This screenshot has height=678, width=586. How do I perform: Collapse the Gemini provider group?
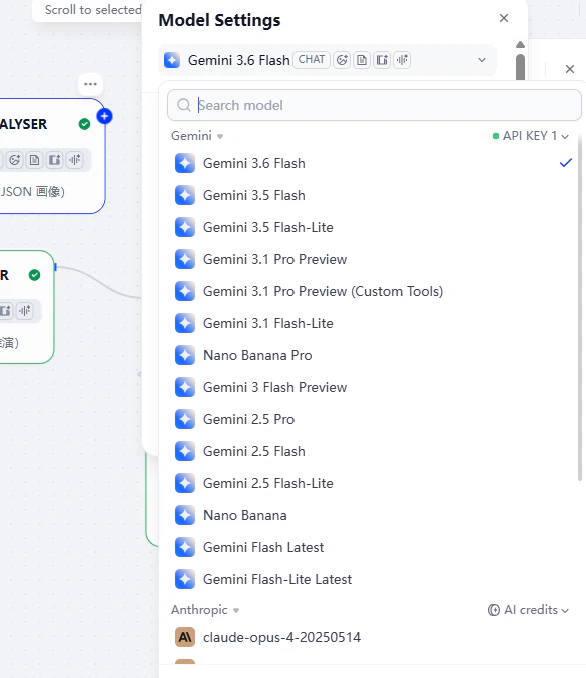click(197, 136)
